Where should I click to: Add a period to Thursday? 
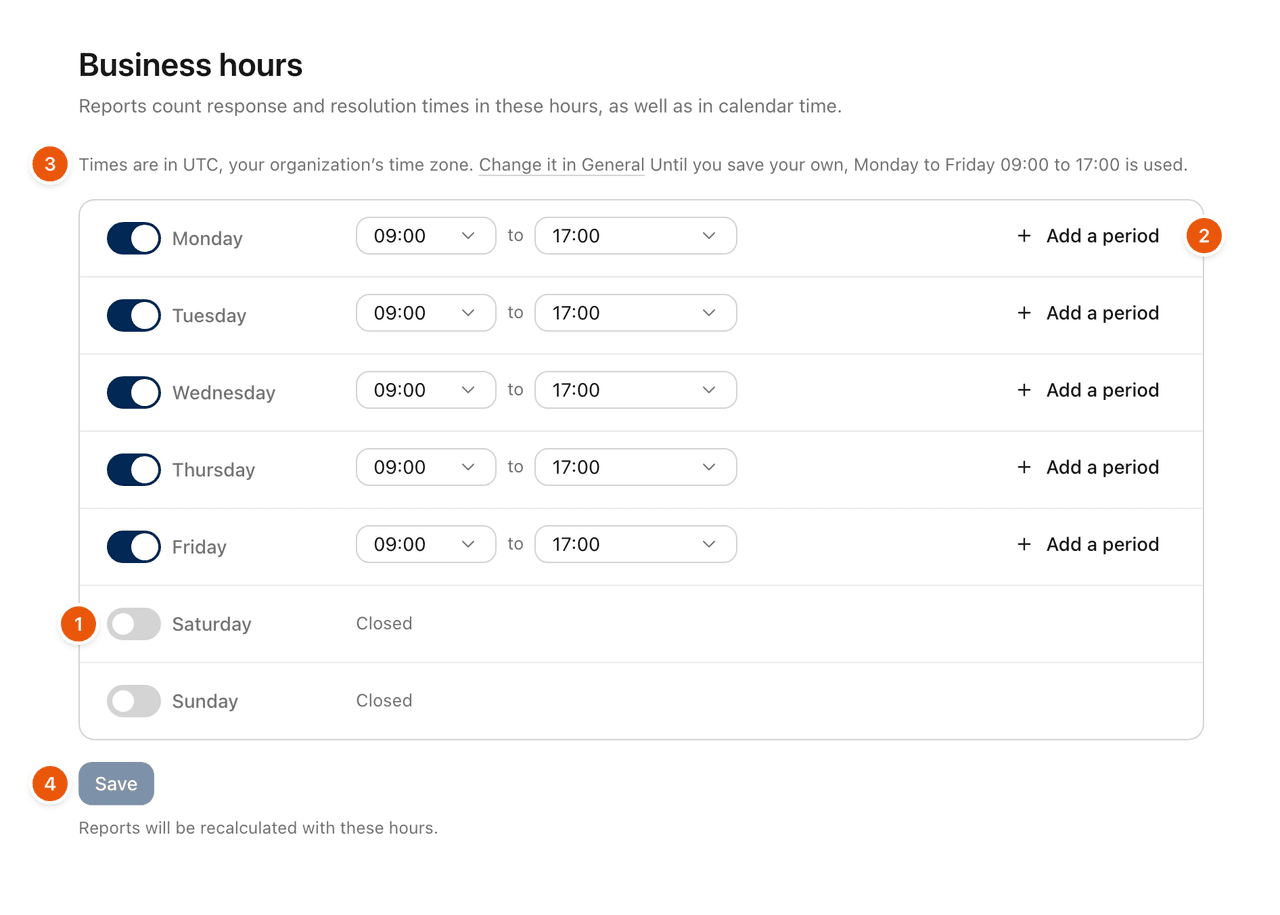1088,467
